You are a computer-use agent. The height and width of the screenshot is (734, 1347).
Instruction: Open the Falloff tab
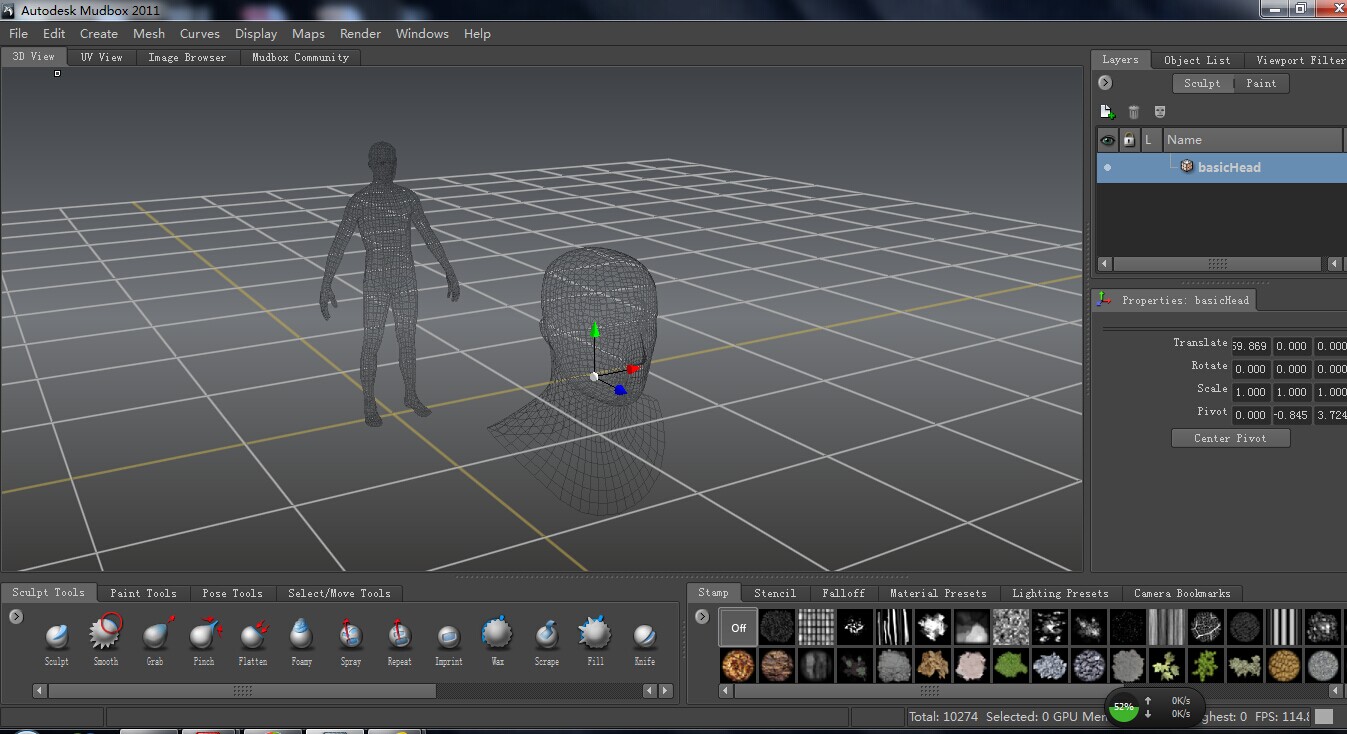pos(843,593)
